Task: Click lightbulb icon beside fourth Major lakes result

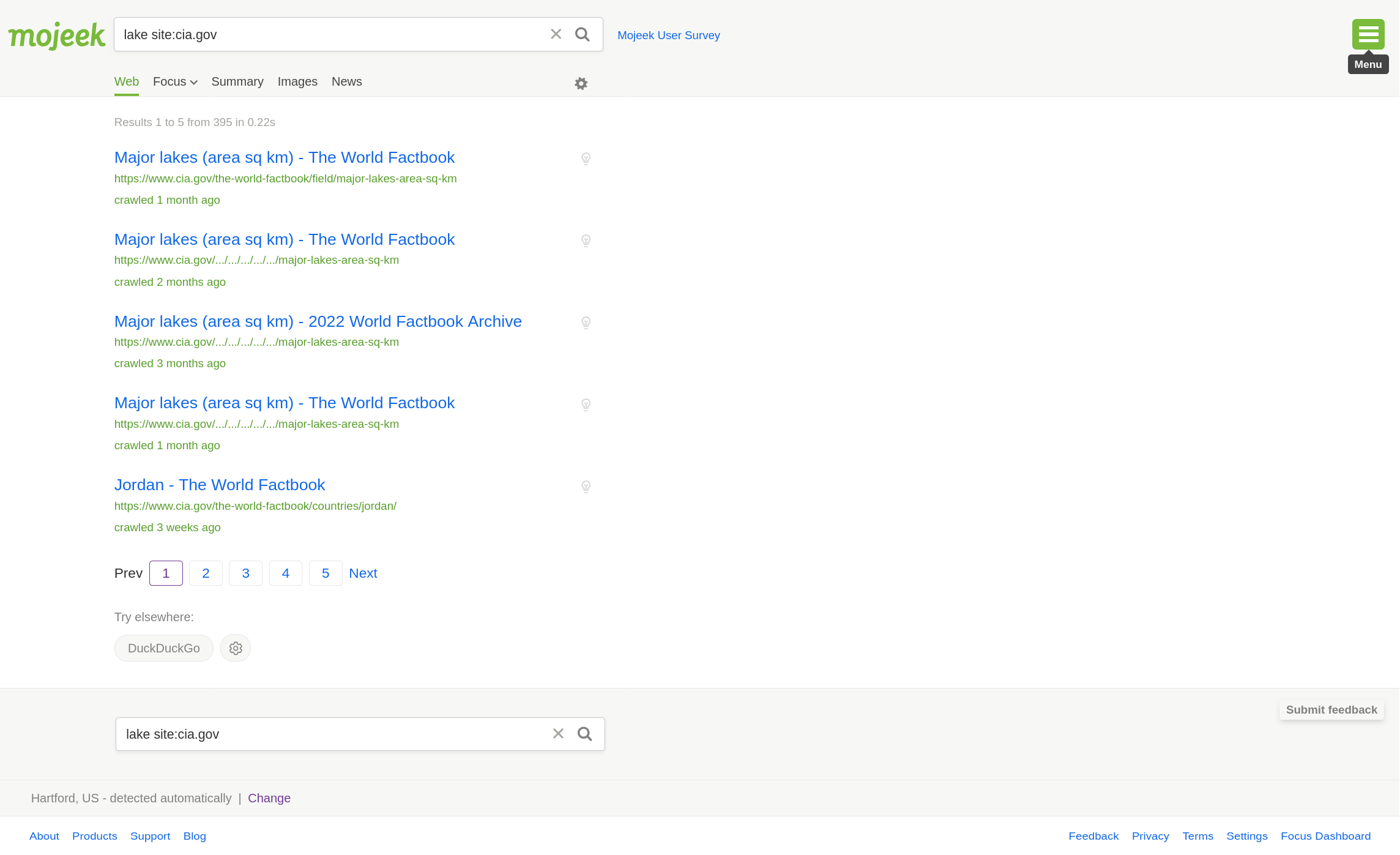Action: (x=586, y=405)
